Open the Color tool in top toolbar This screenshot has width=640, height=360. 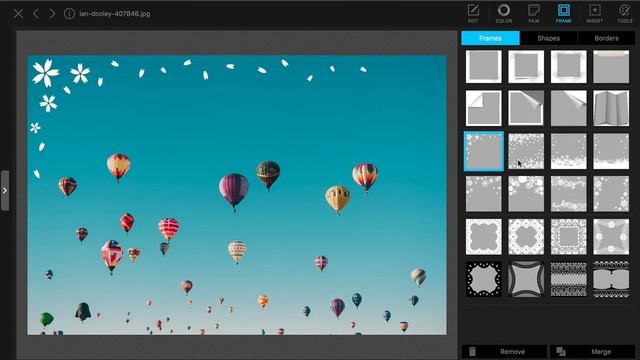pyautogui.click(x=504, y=13)
